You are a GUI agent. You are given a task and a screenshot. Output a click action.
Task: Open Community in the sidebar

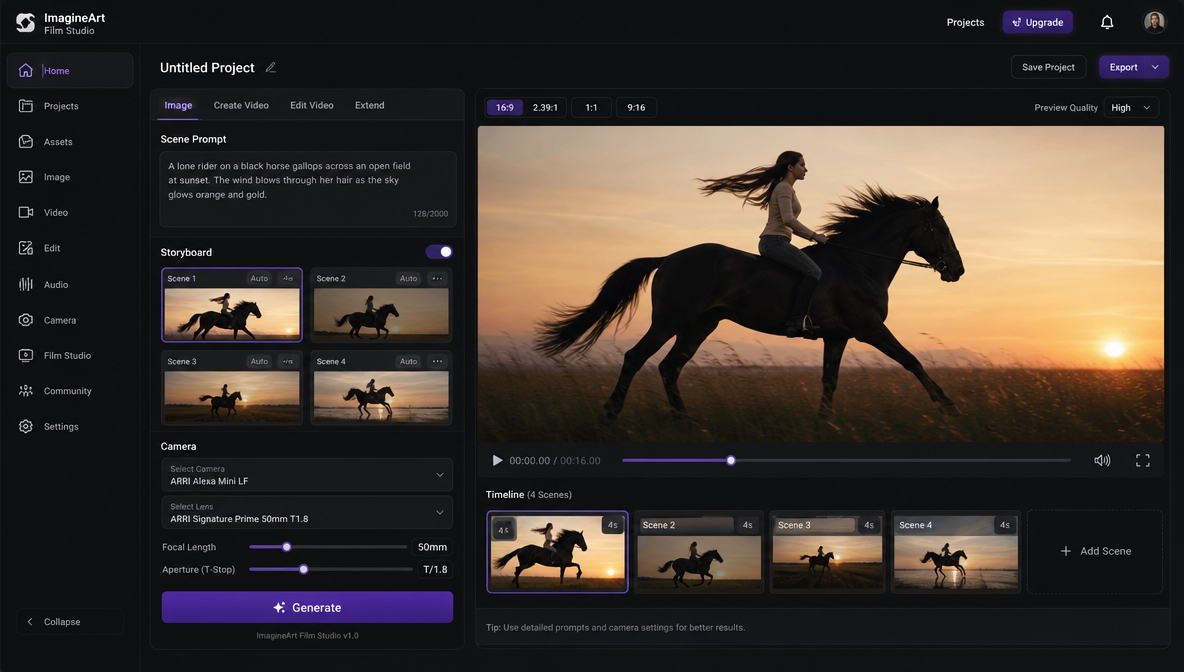69,391
